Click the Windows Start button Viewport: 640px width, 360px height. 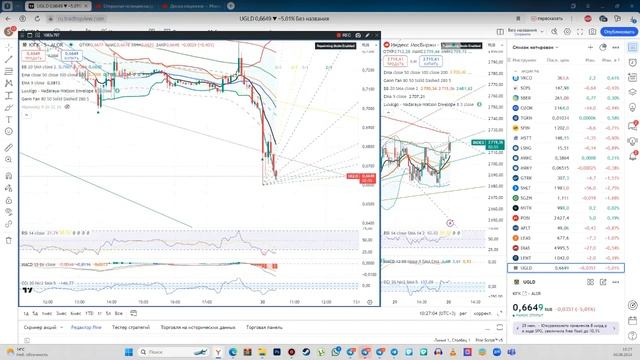click(129, 352)
